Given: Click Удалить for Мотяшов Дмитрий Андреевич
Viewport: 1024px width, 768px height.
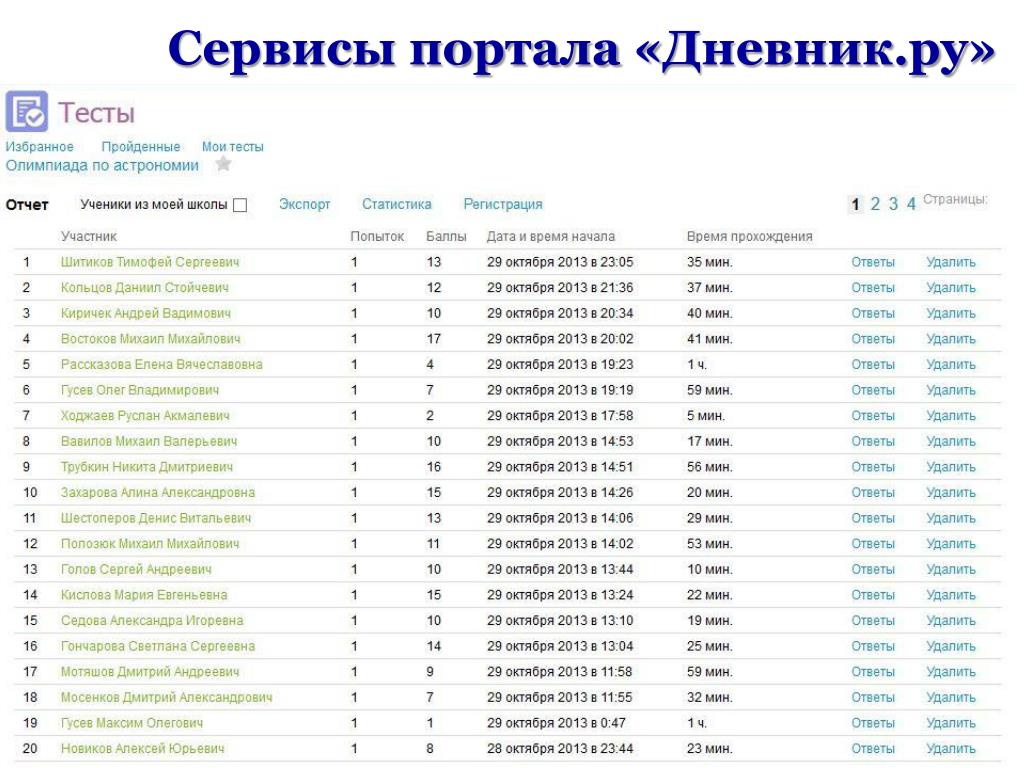Looking at the screenshot, I should pyautogui.click(x=951, y=672).
